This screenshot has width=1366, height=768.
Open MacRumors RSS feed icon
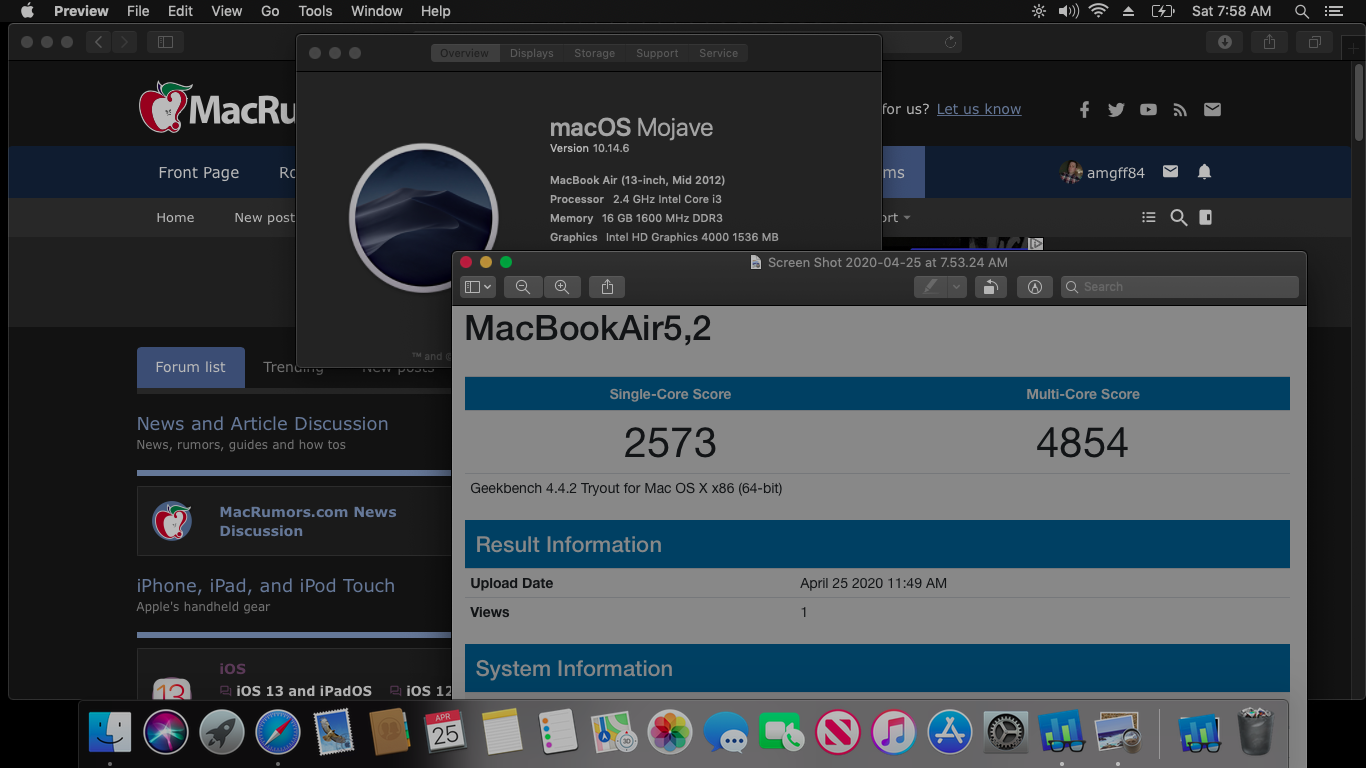pos(1180,110)
